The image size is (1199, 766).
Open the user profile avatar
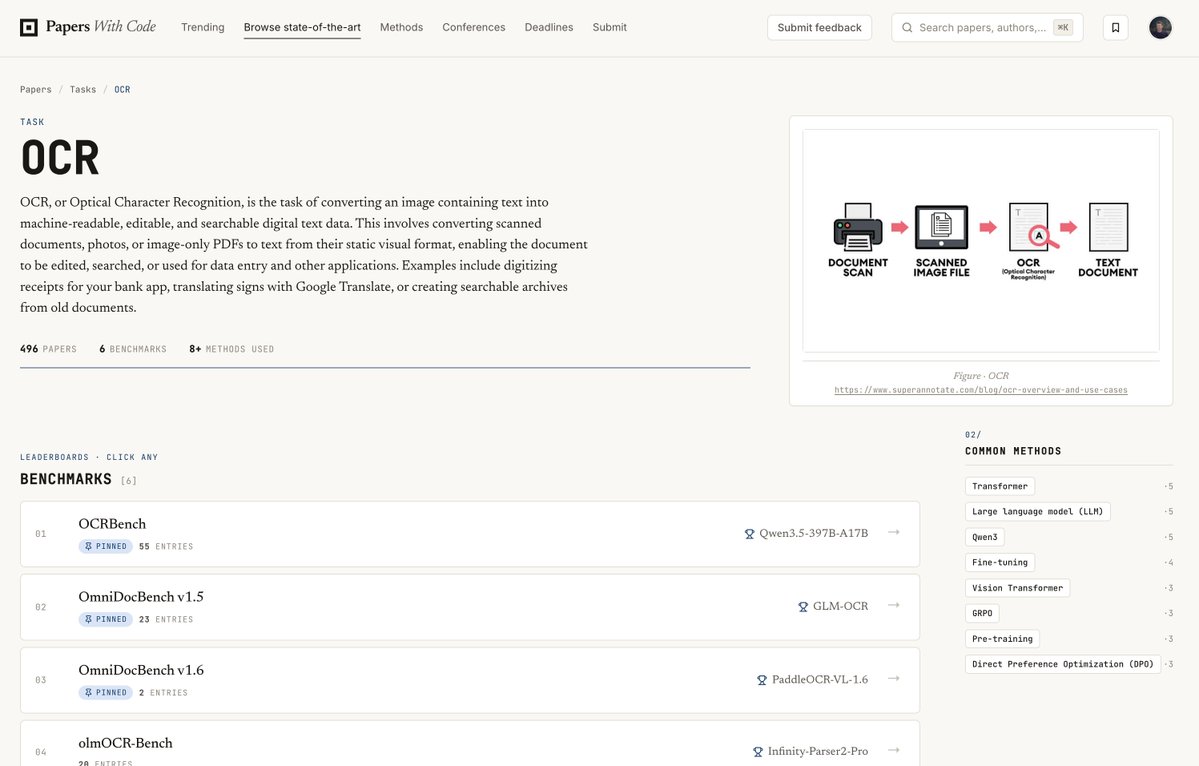[1160, 28]
